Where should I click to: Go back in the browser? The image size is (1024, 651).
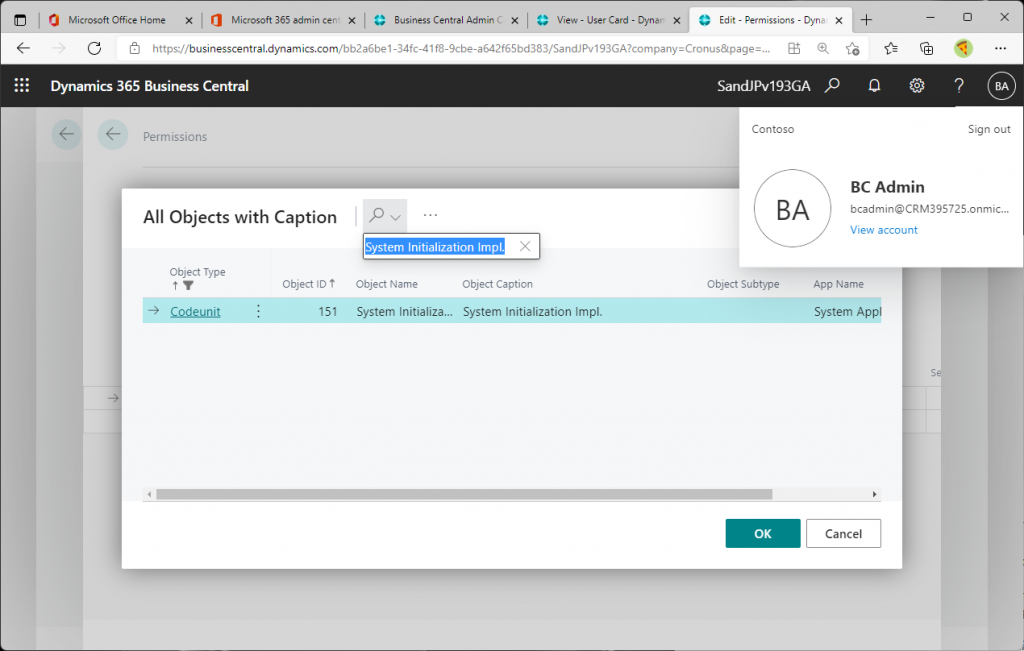[x=24, y=48]
